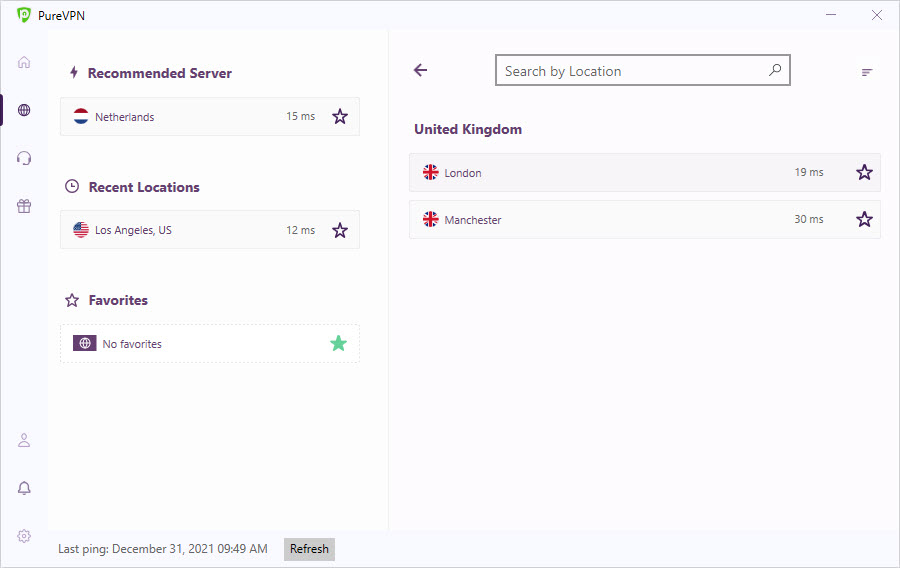Click the No favorites placeholder text
Viewport: 900px width, 568px height.
click(132, 344)
